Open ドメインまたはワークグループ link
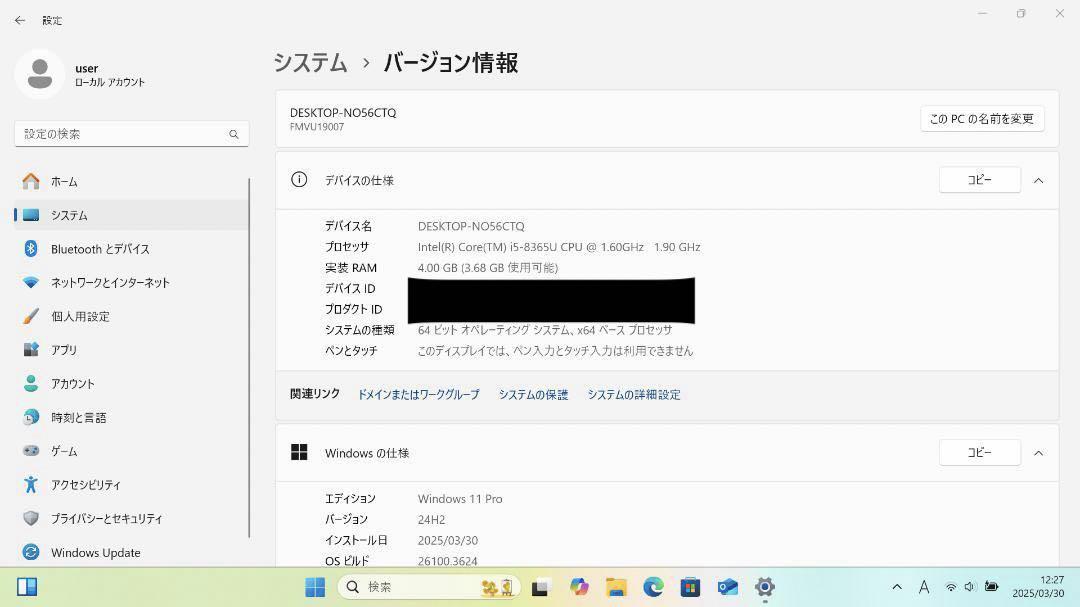 (x=418, y=395)
